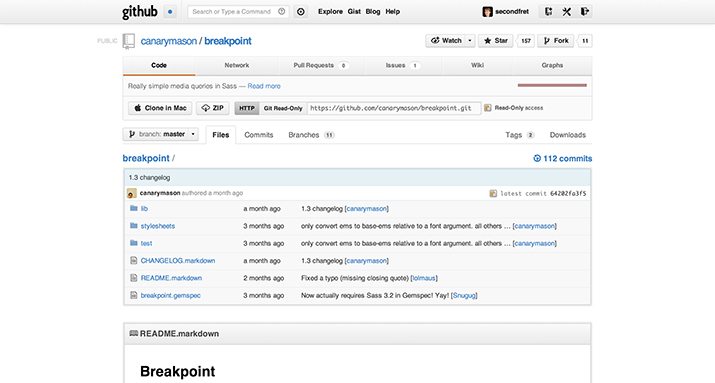Click the canarymason commit author avatar
The image size is (715, 383).
[x=132, y=193]
